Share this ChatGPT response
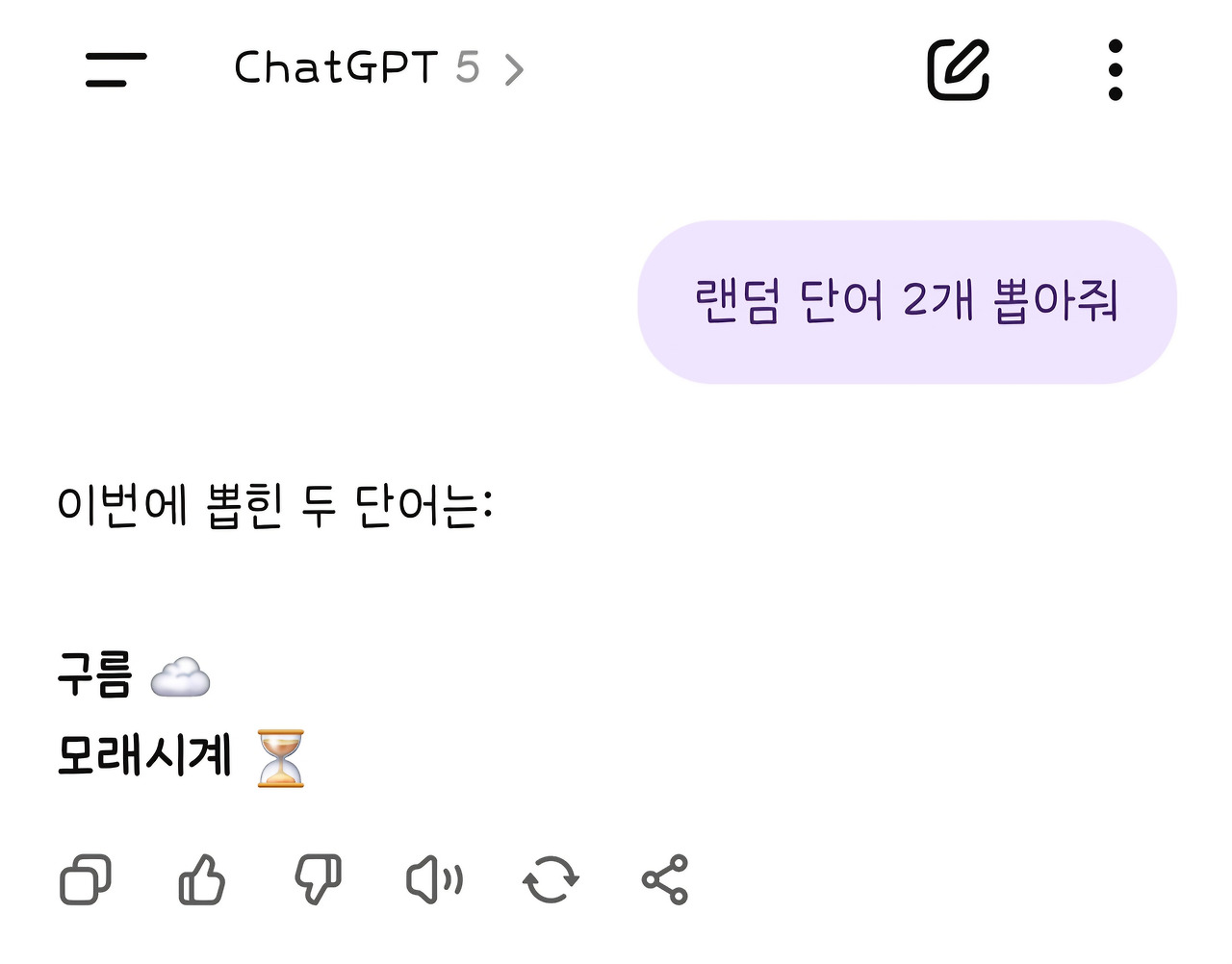The height and width of the screenshot is (964, 1232). tap(666, 877)
